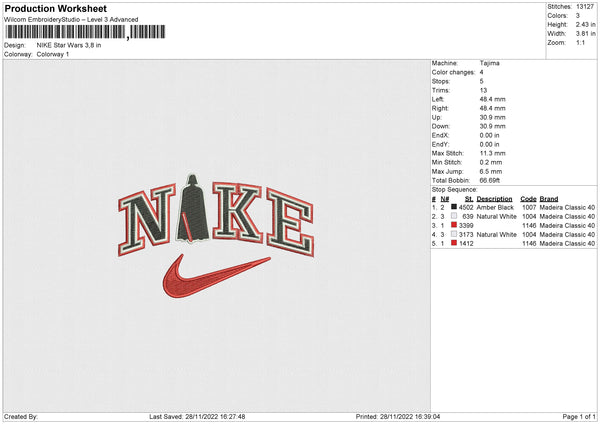Click the red swatch in stop row 5
600x424 pixels.
coord(454,243)
